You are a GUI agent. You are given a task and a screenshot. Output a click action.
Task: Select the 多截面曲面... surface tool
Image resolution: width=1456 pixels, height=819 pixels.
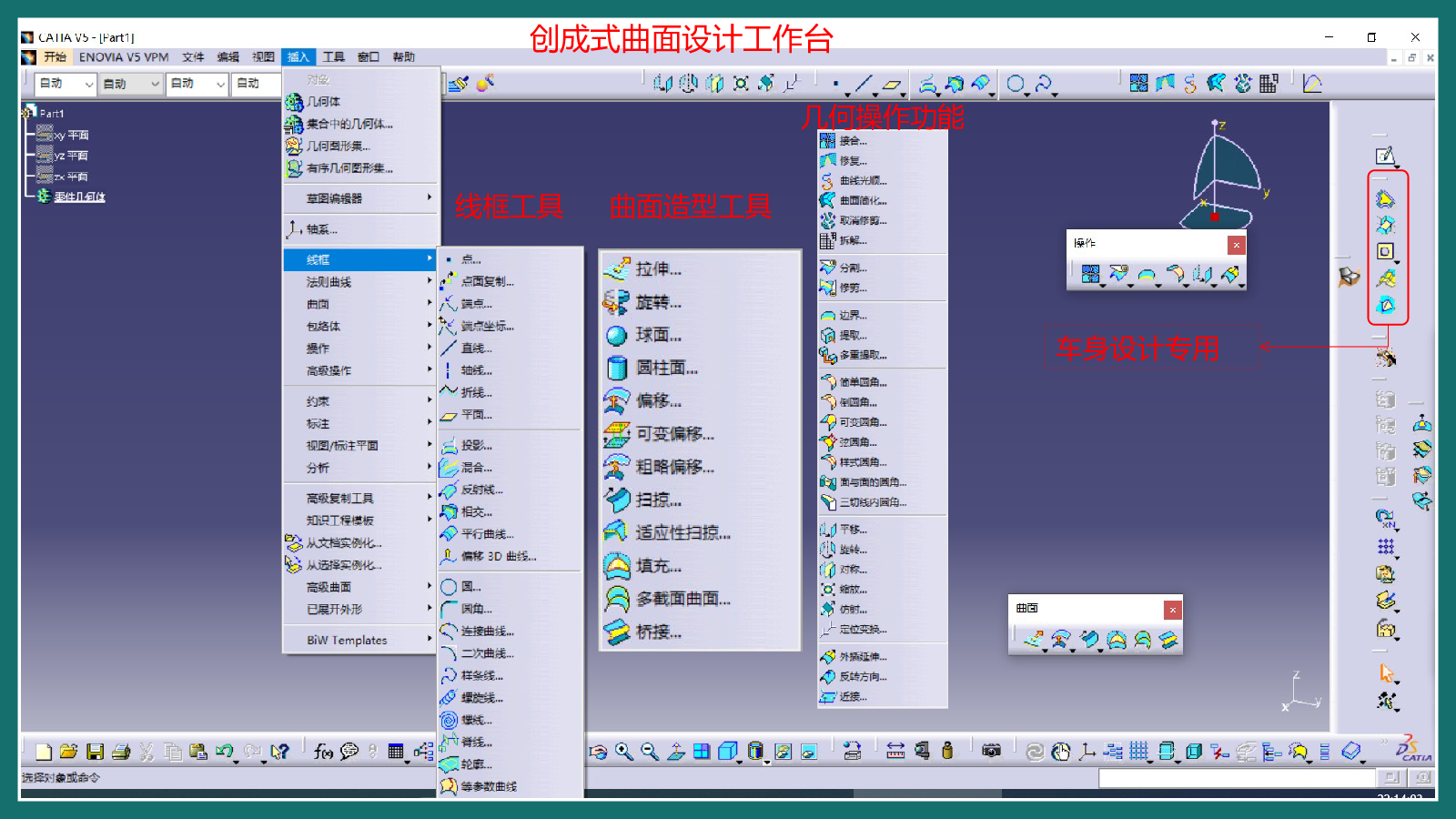(699, 600)
